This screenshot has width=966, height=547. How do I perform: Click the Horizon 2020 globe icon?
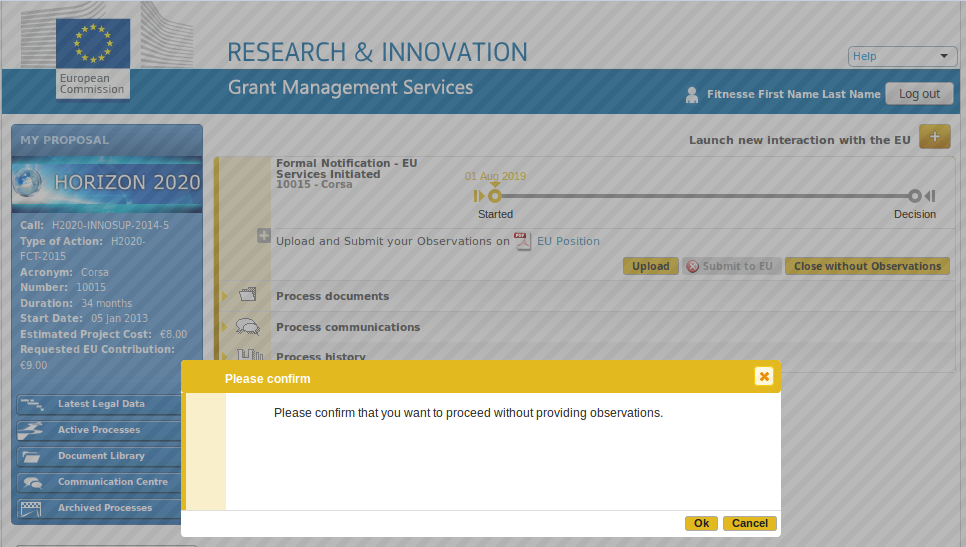coord(28,182)
